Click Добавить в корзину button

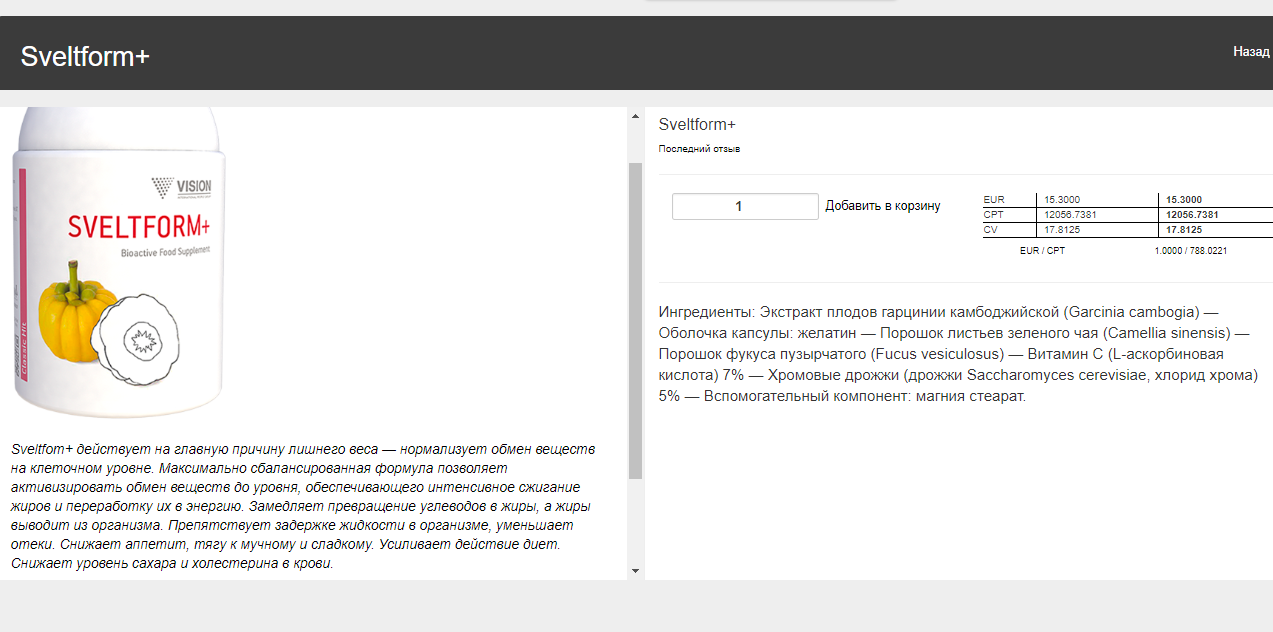[883, 206]
